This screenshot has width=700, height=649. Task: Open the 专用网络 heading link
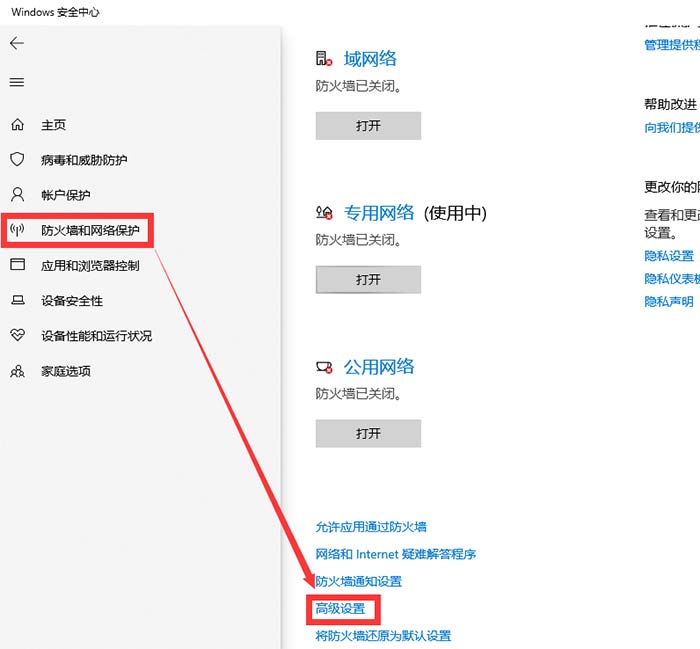click(379, 213)
